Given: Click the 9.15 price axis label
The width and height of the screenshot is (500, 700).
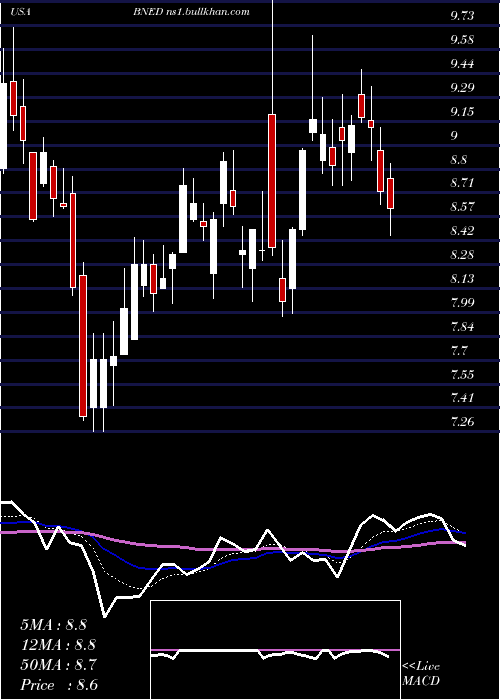Looking at the screenshot, I should [x=462, y=112].
